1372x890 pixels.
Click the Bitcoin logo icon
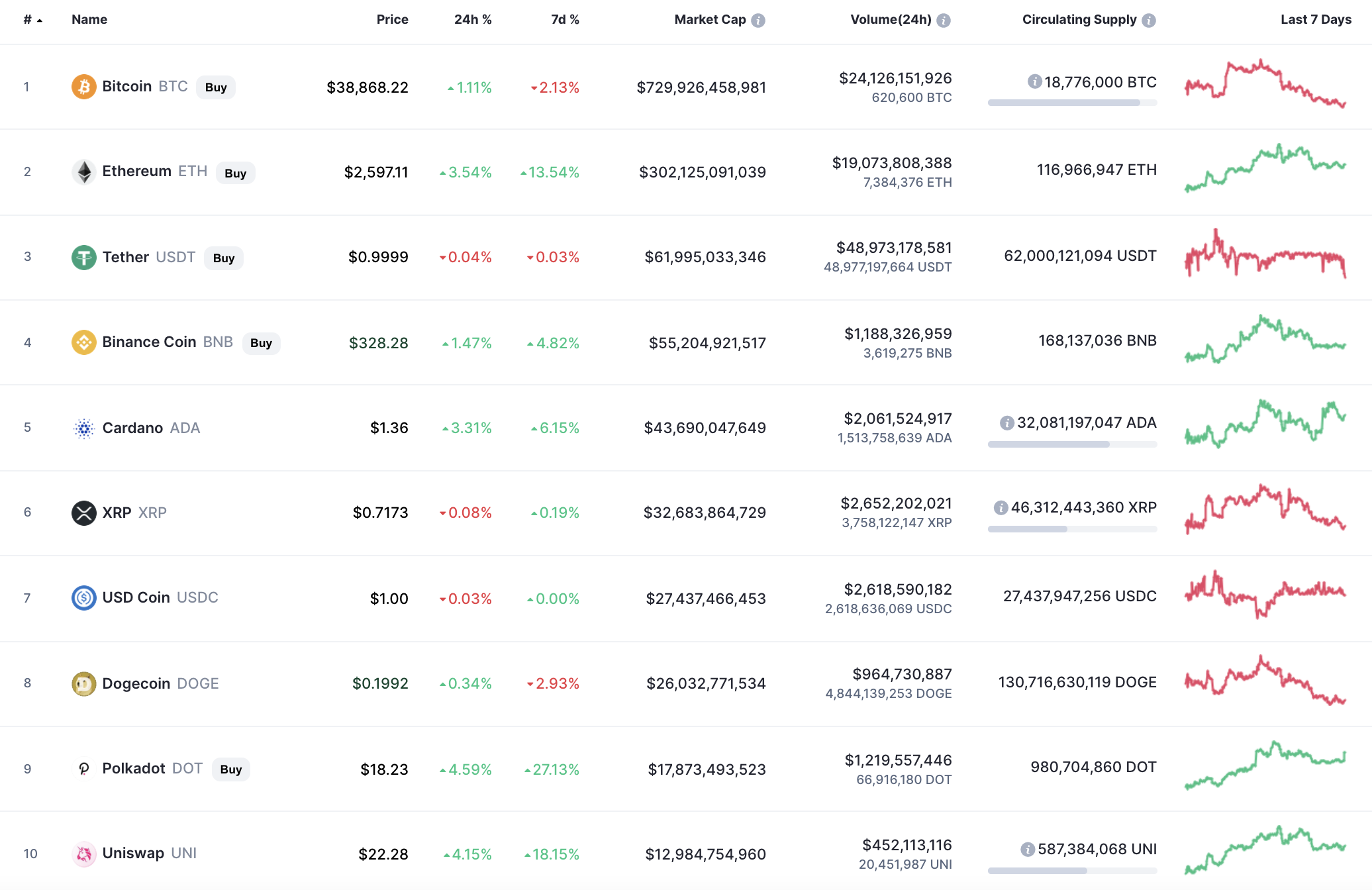[83, 87]
